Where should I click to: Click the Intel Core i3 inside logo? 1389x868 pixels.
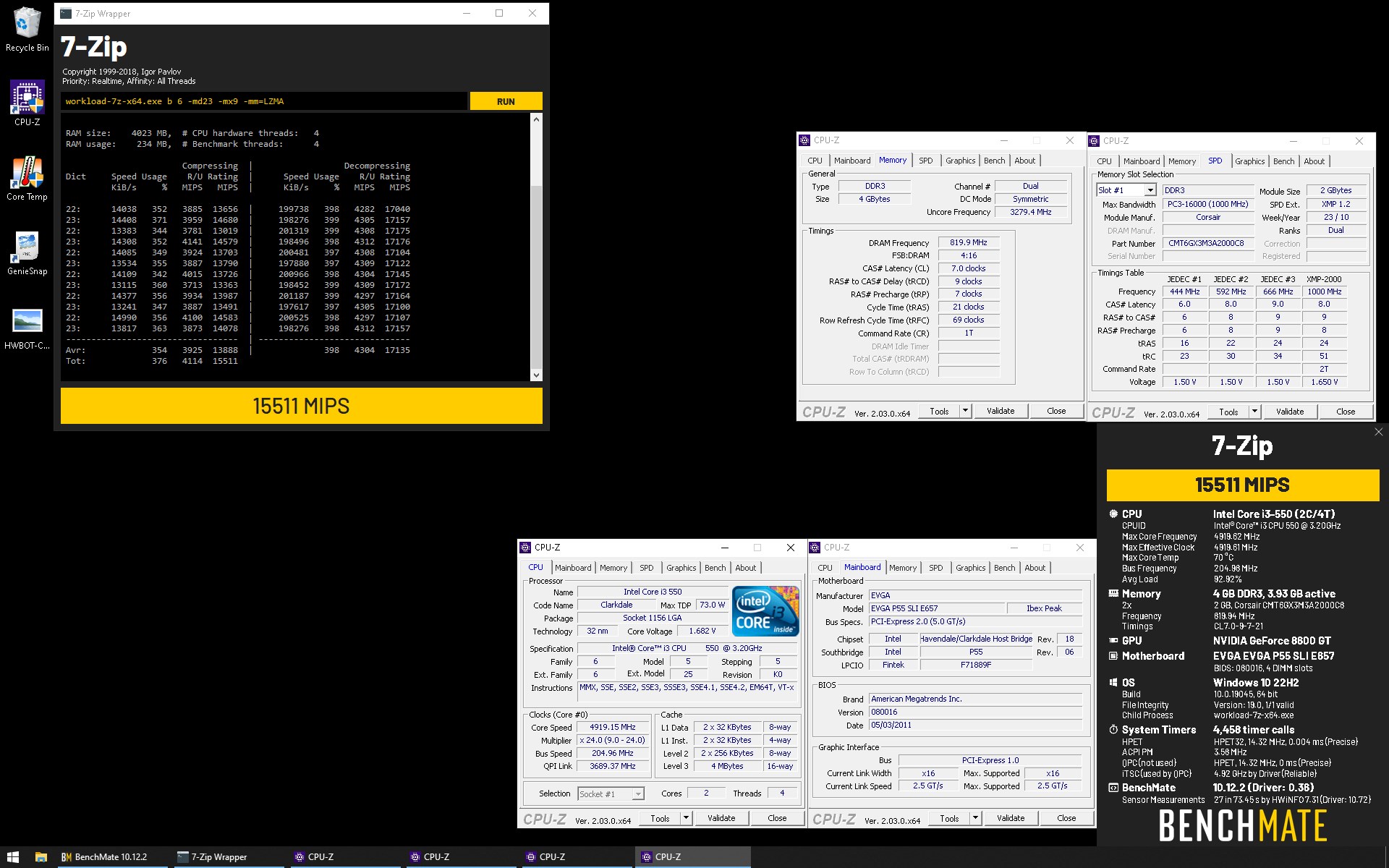click(765, 611)
